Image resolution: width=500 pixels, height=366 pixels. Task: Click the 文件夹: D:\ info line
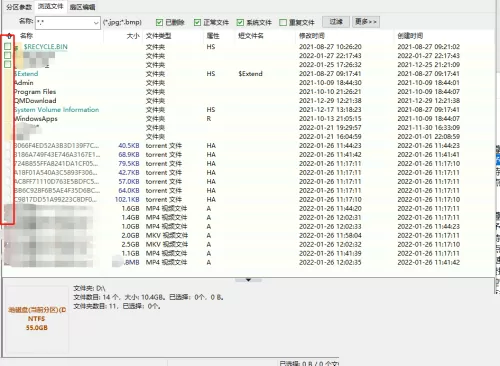89,288
